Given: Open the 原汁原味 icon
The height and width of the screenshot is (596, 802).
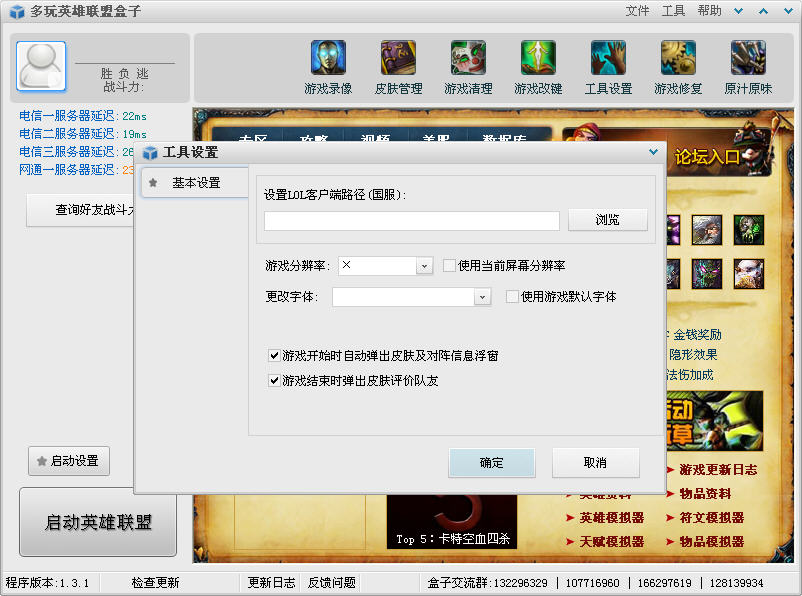Looking at the screenshot, I should 748,58.
